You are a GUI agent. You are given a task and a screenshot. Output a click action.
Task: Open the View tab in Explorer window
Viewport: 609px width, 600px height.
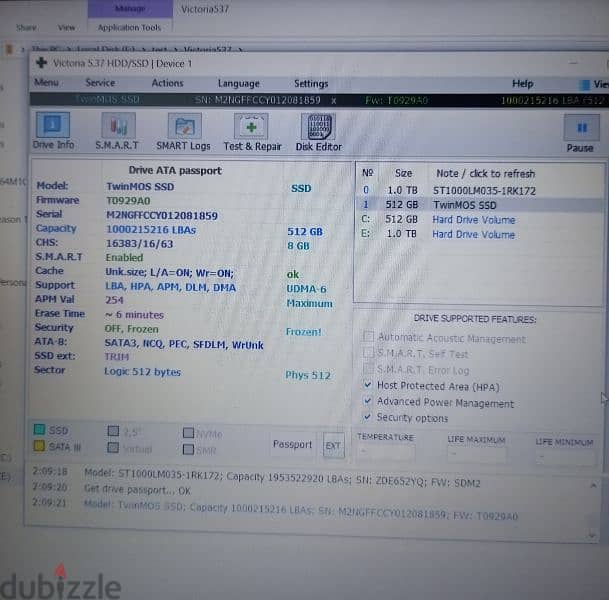point(66,28)
